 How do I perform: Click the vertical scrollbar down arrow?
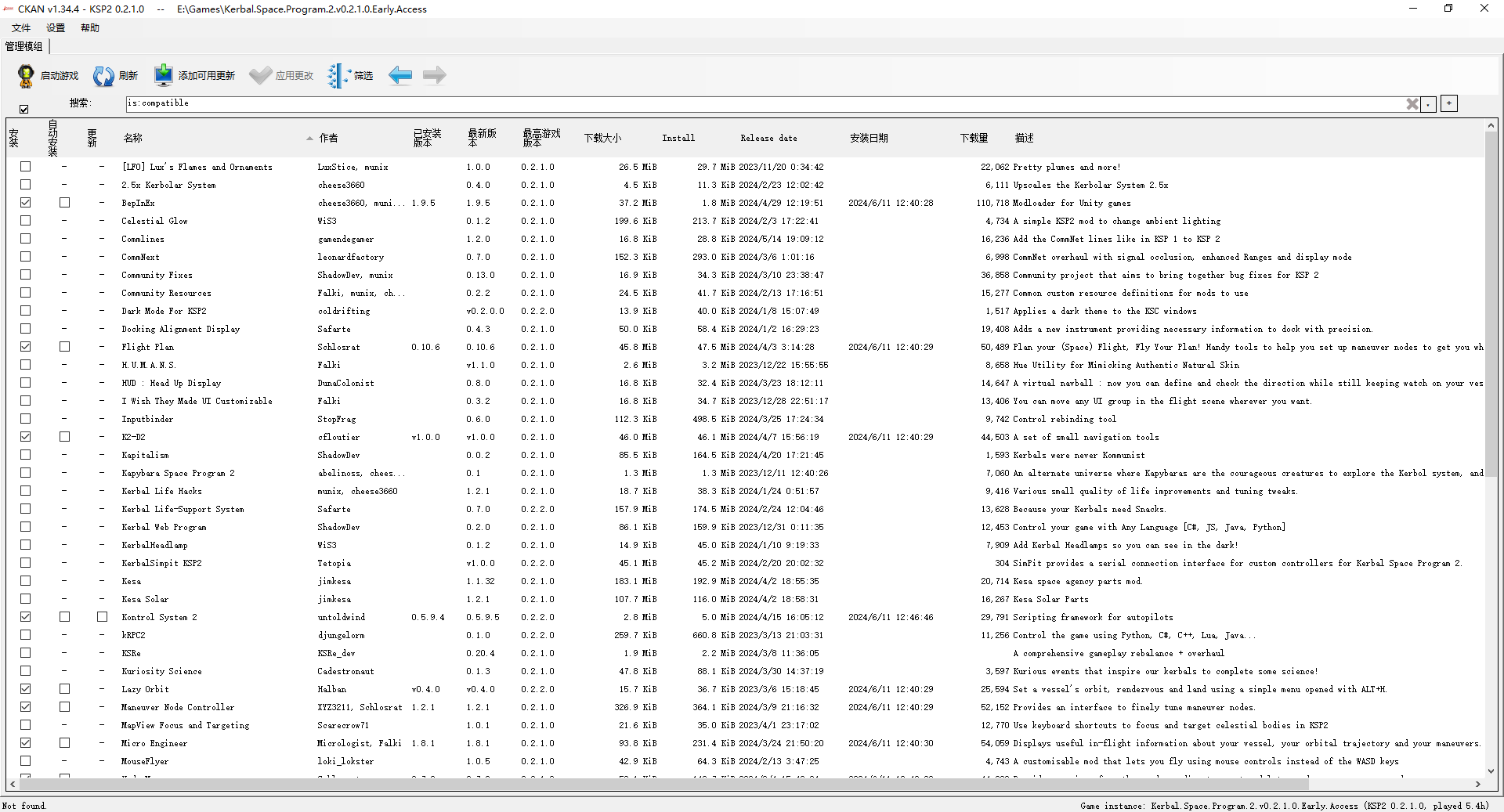1491,770
